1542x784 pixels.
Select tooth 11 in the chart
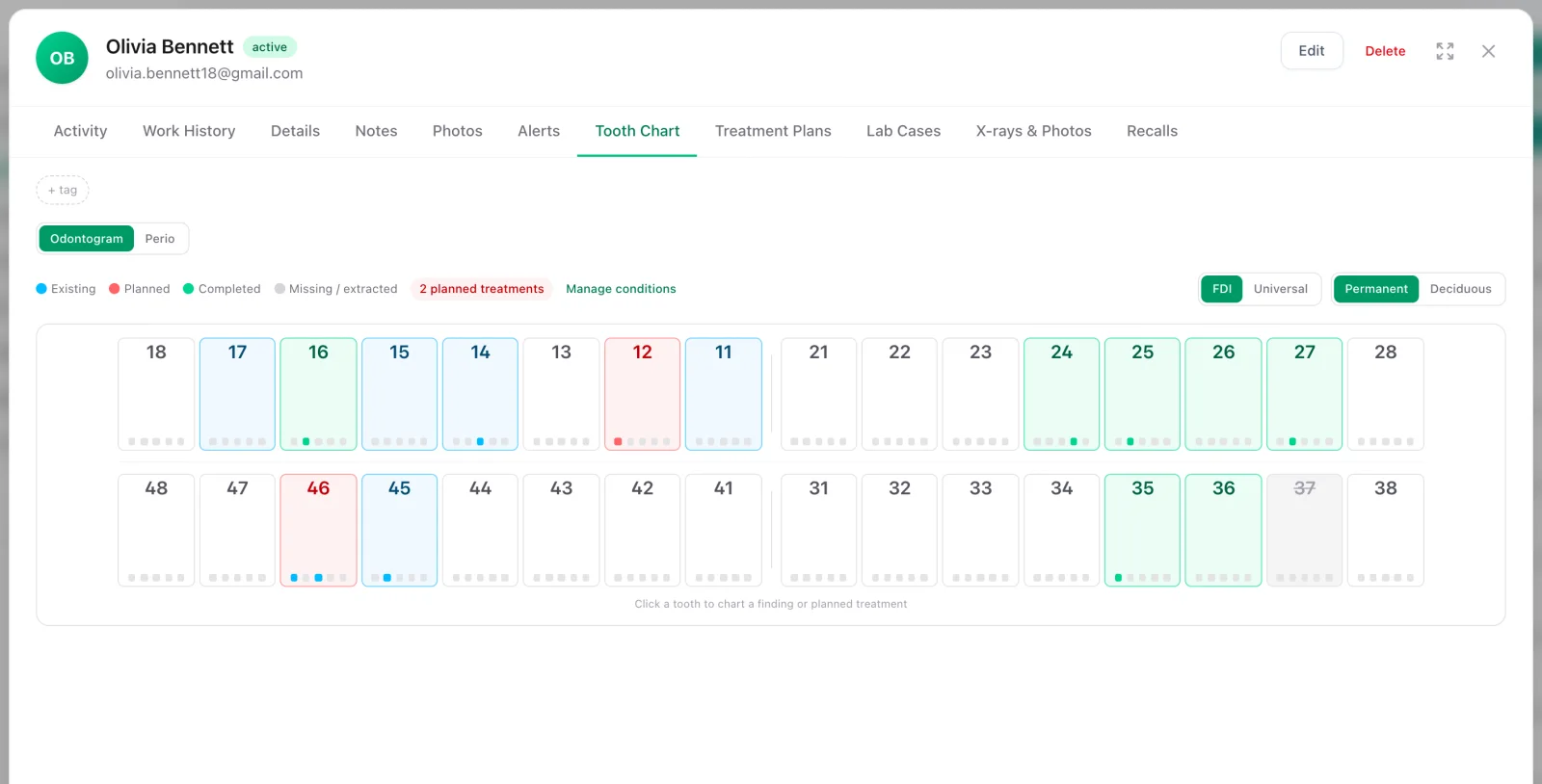tap(723, 394)
